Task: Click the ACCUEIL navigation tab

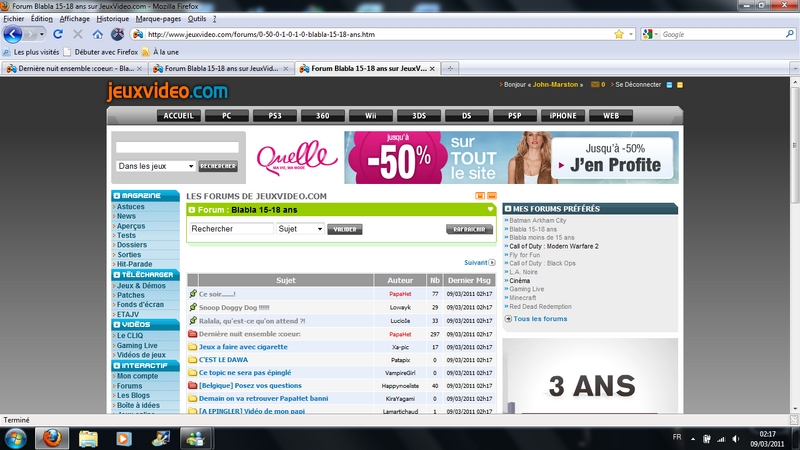Action: point(179,116)
